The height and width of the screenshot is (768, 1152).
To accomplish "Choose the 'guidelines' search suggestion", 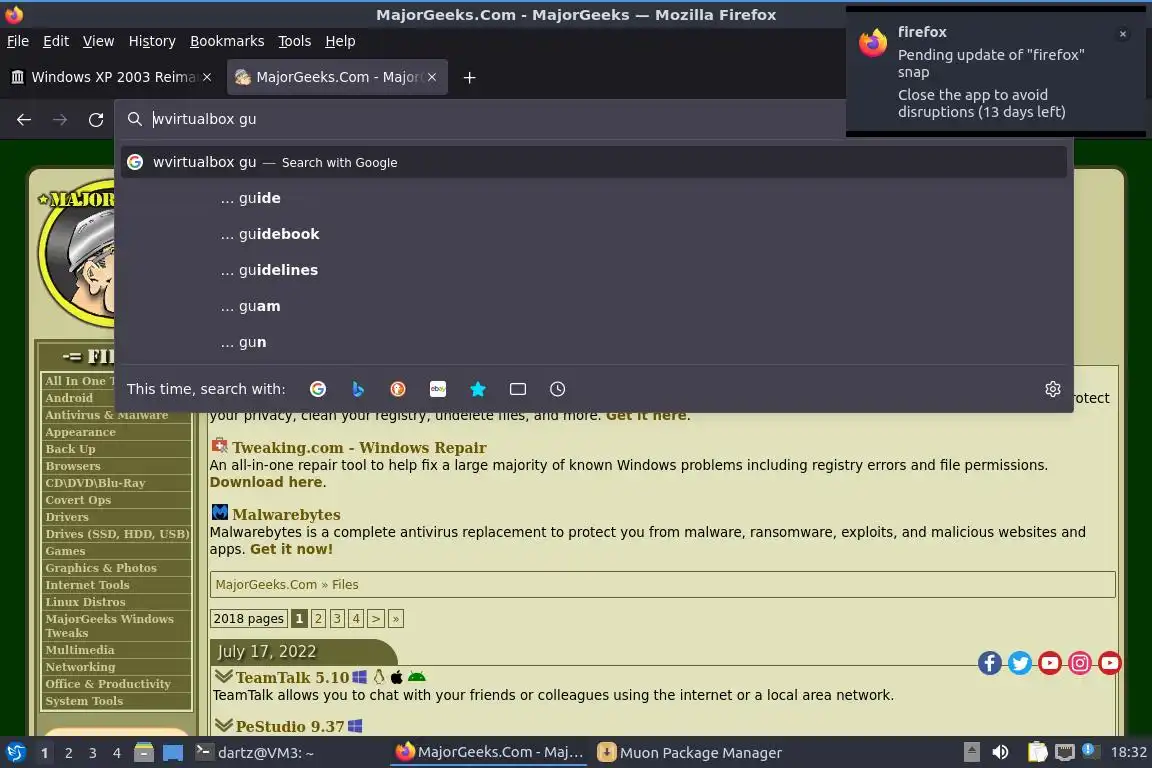I will (x=594, y=270).
